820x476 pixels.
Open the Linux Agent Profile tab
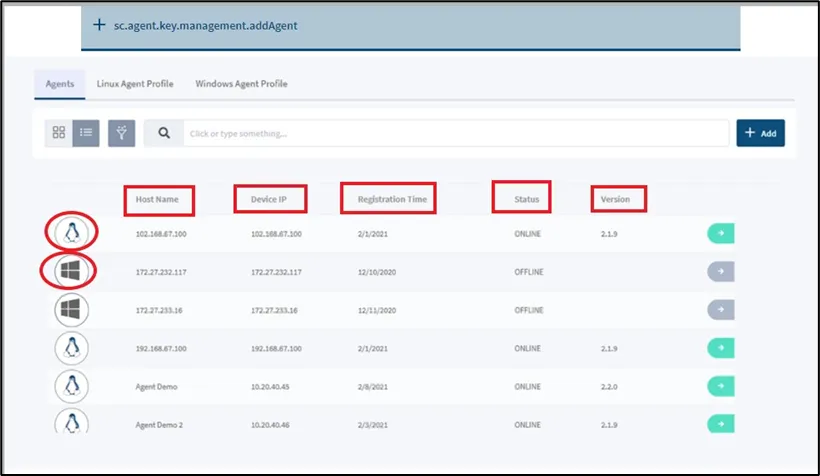(x=135, y=84)
